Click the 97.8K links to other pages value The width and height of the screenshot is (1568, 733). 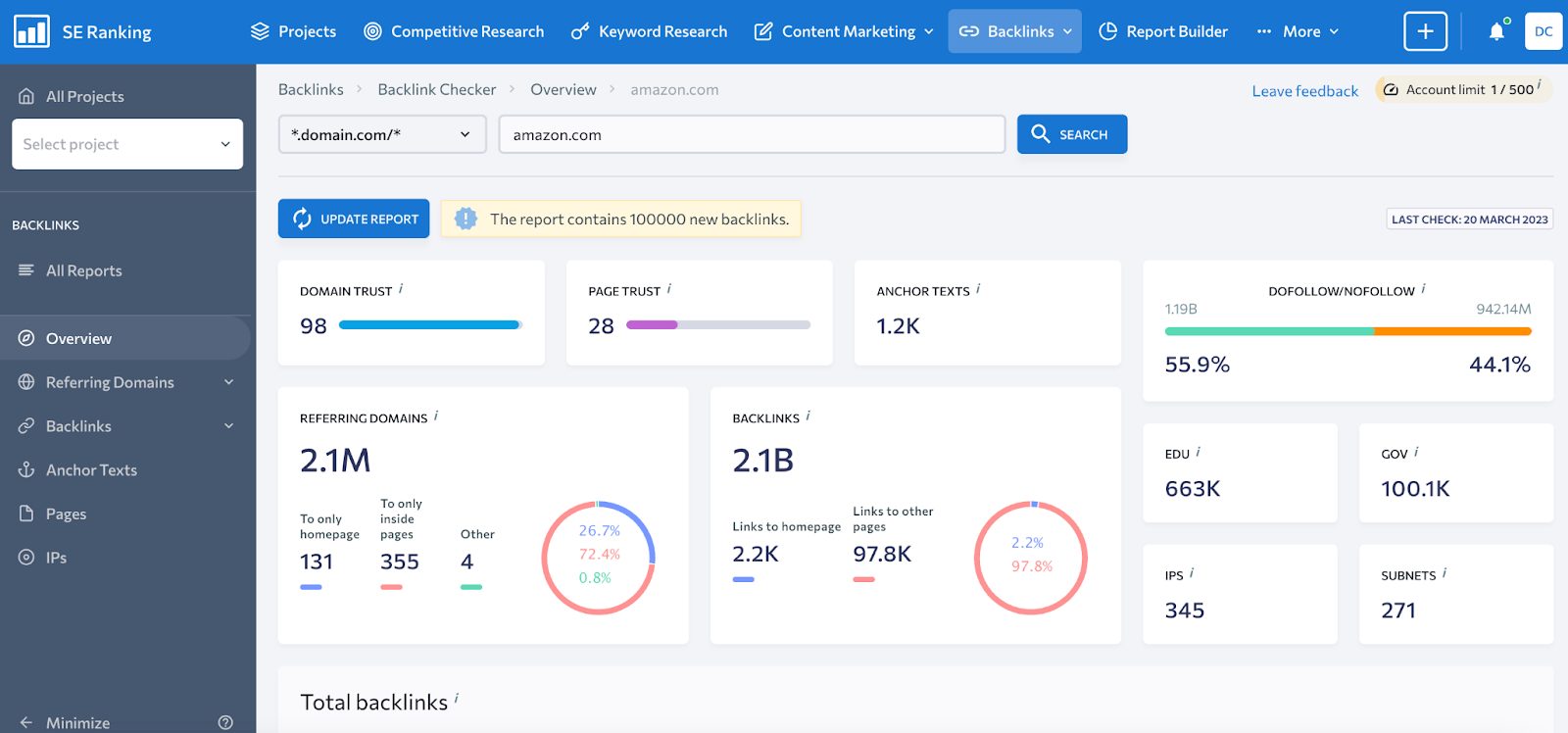point(882,554)
